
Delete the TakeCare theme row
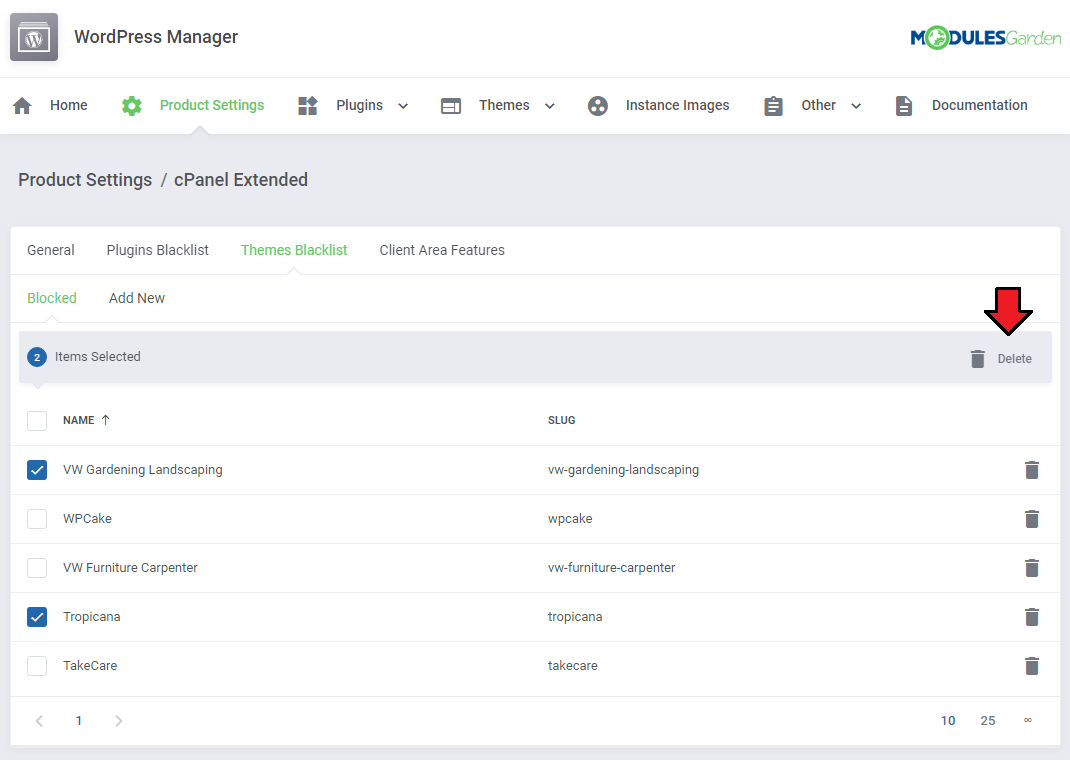(x=1032, y=667)
